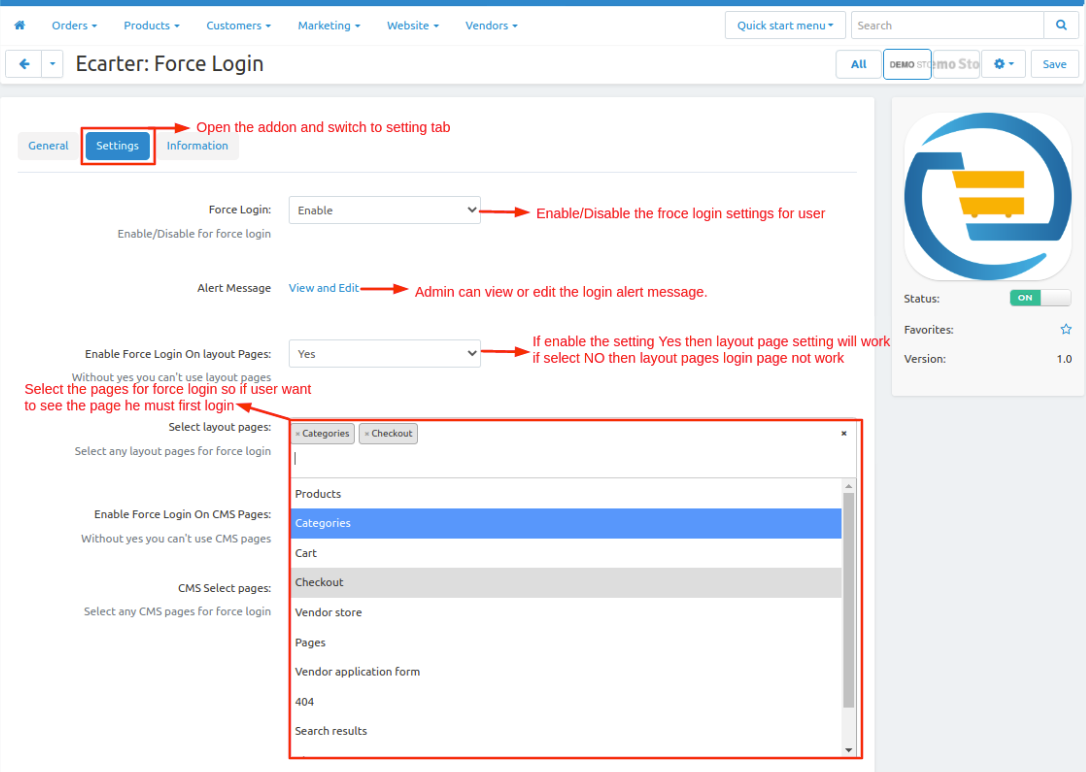Image resolution: width=1086 pixels, height=772 pixels.
Task: Click the Ecarter addon logo
Action: (x=988, y=197)
